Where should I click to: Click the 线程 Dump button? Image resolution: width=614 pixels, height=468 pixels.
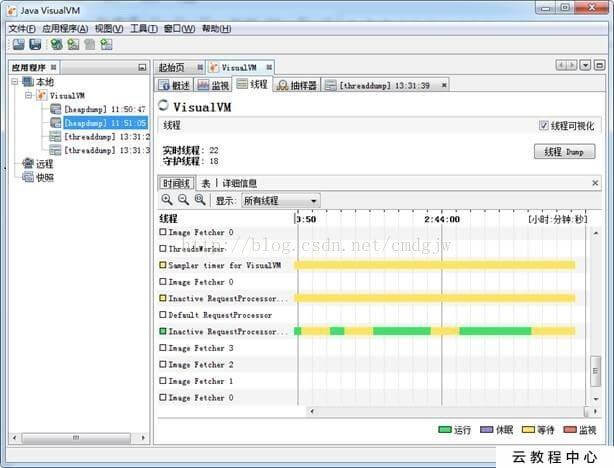[565, 152]
